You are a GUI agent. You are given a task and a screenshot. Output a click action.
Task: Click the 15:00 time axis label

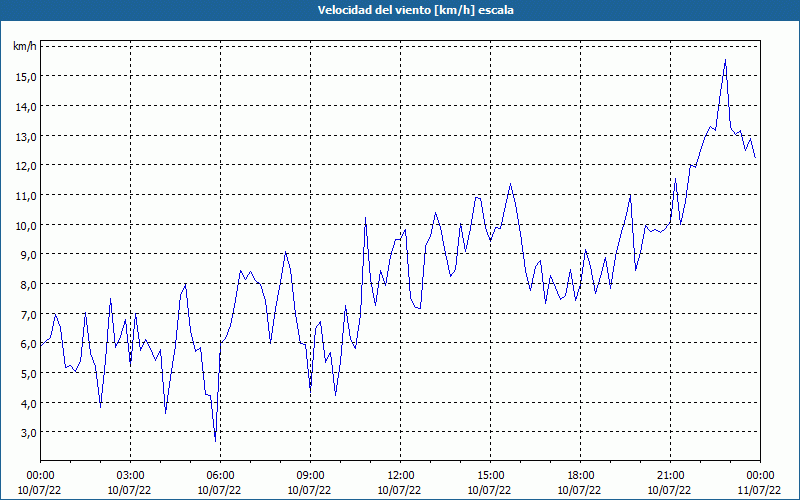491,476
